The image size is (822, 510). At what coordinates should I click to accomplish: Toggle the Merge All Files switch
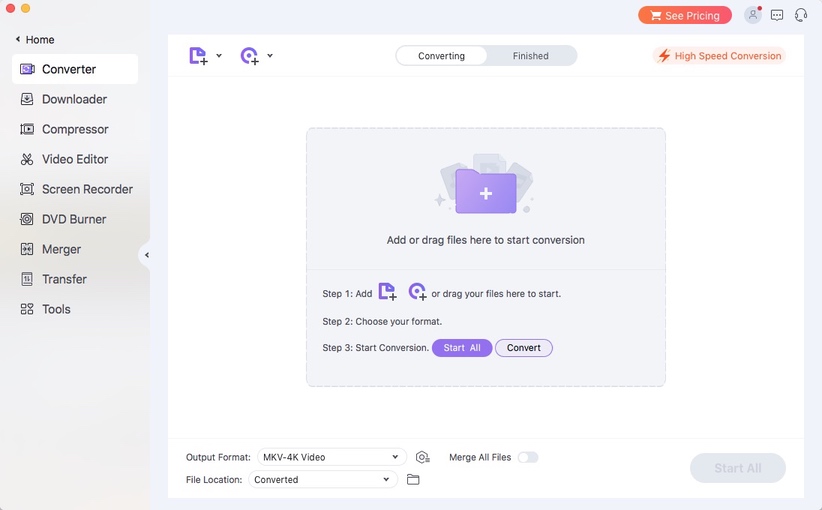coord(527,457)
